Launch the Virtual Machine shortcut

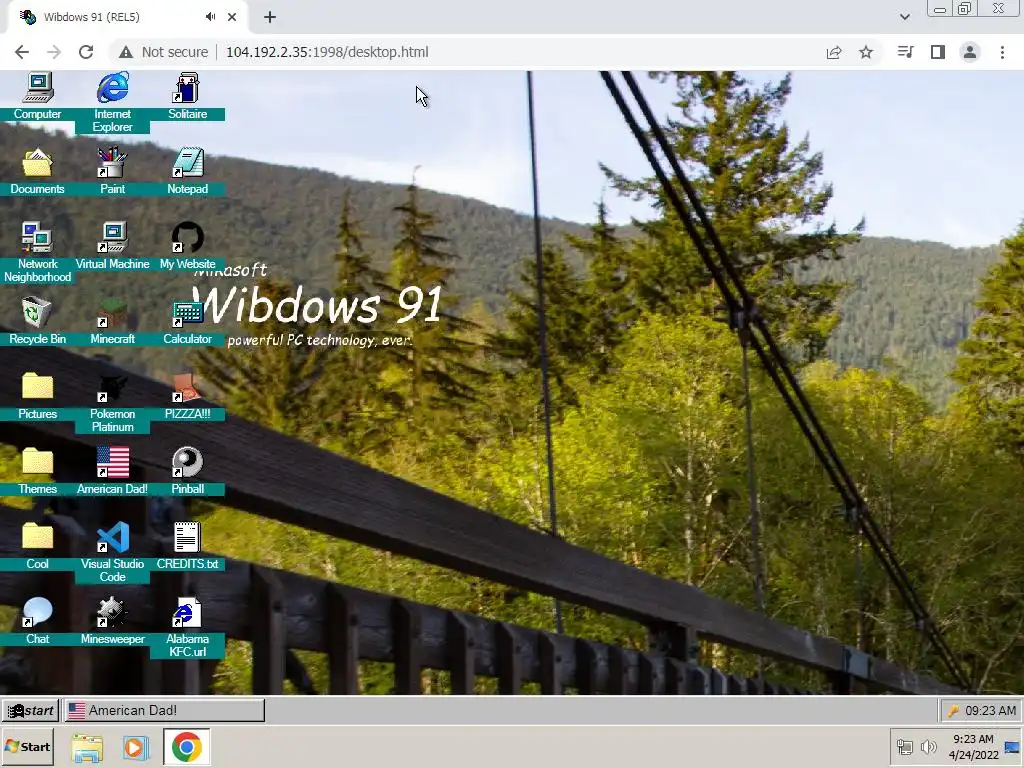(112, 246)
